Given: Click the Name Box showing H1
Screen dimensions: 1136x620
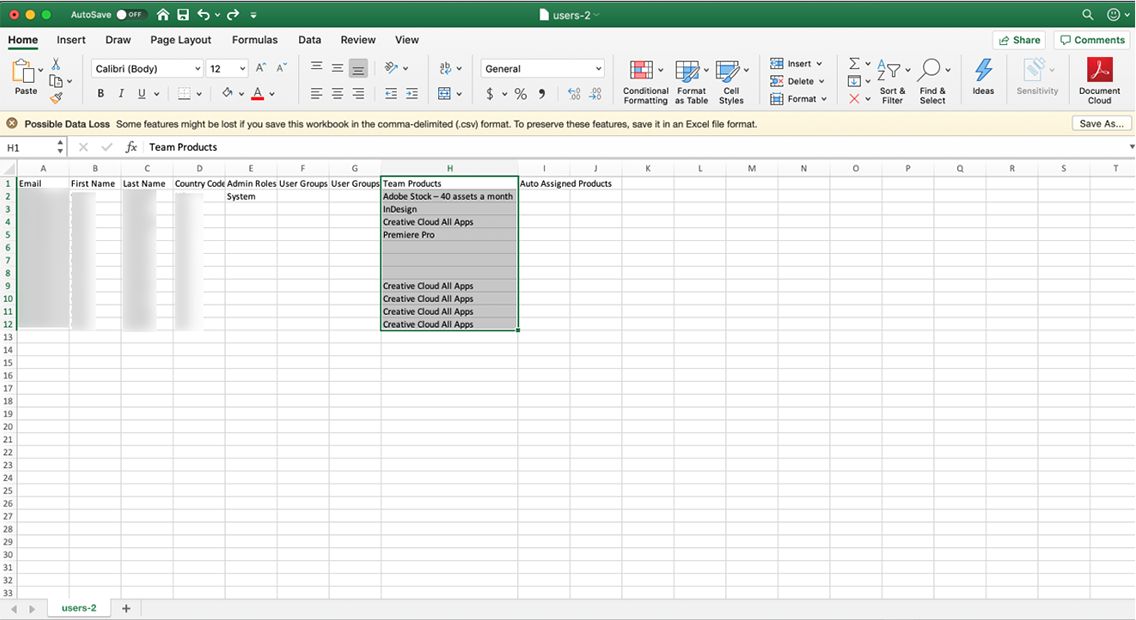Looking at the screenshot, I should [33, 148].
